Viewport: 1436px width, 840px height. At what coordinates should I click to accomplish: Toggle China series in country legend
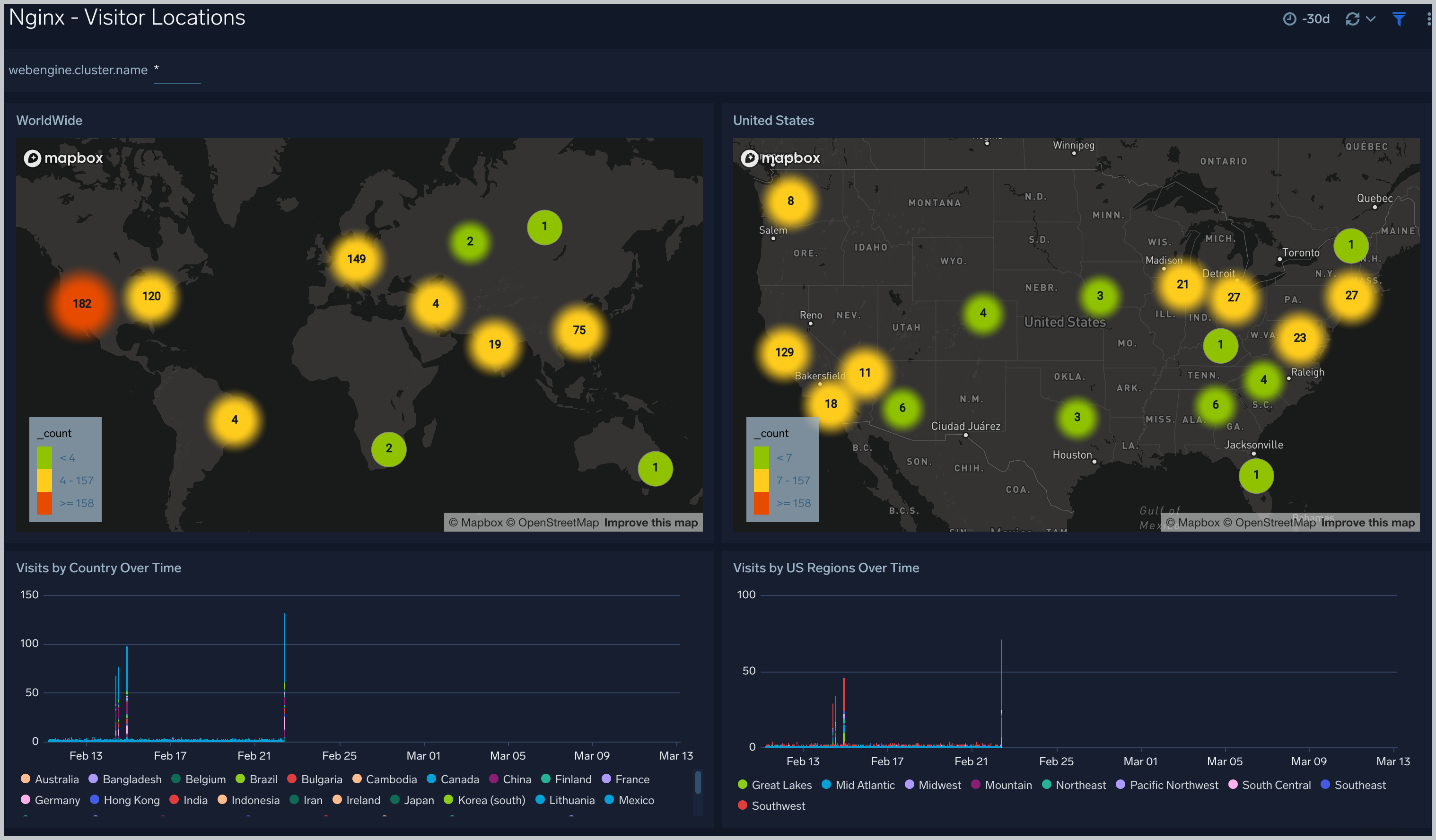pyautogui.click(x=510, y=779)
